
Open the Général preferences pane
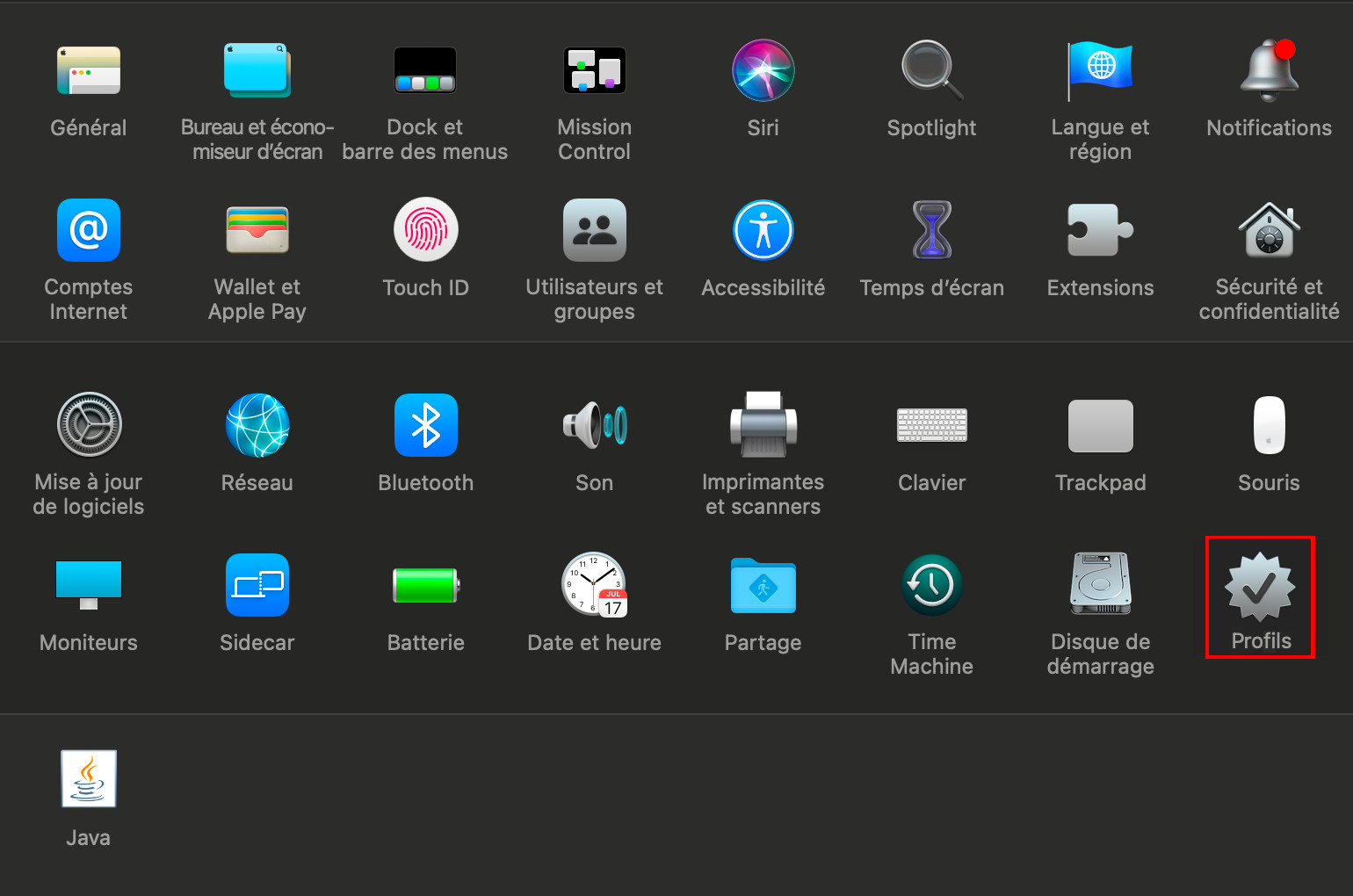click(x=89, y=72)
